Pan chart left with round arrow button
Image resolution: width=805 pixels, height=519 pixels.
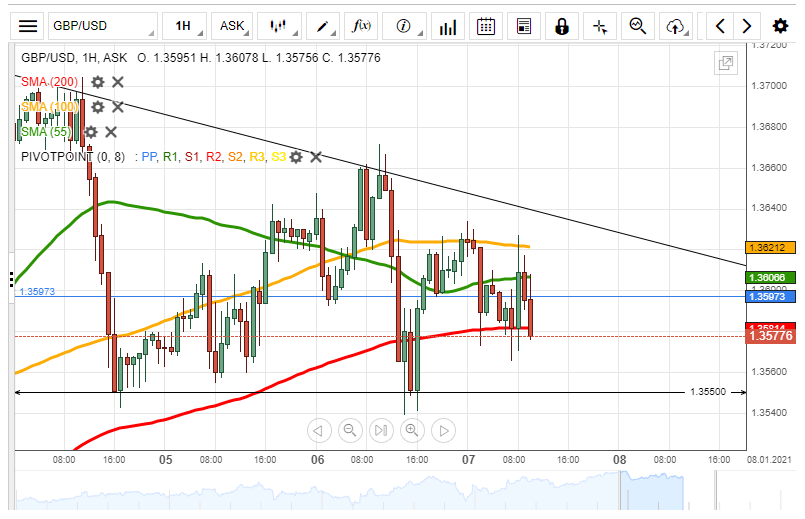click(319, 430)
